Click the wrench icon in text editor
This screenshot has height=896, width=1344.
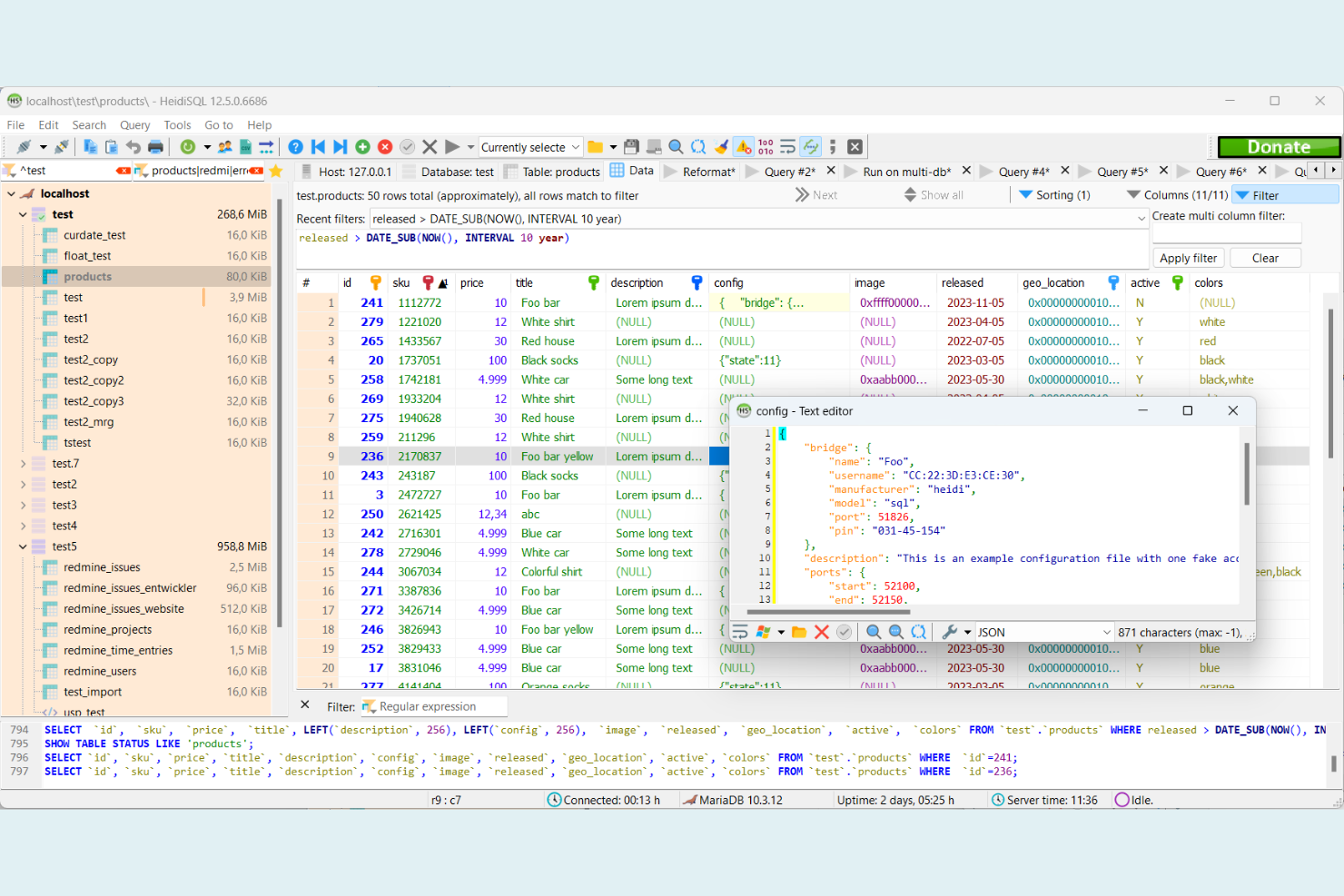(950, 632)
